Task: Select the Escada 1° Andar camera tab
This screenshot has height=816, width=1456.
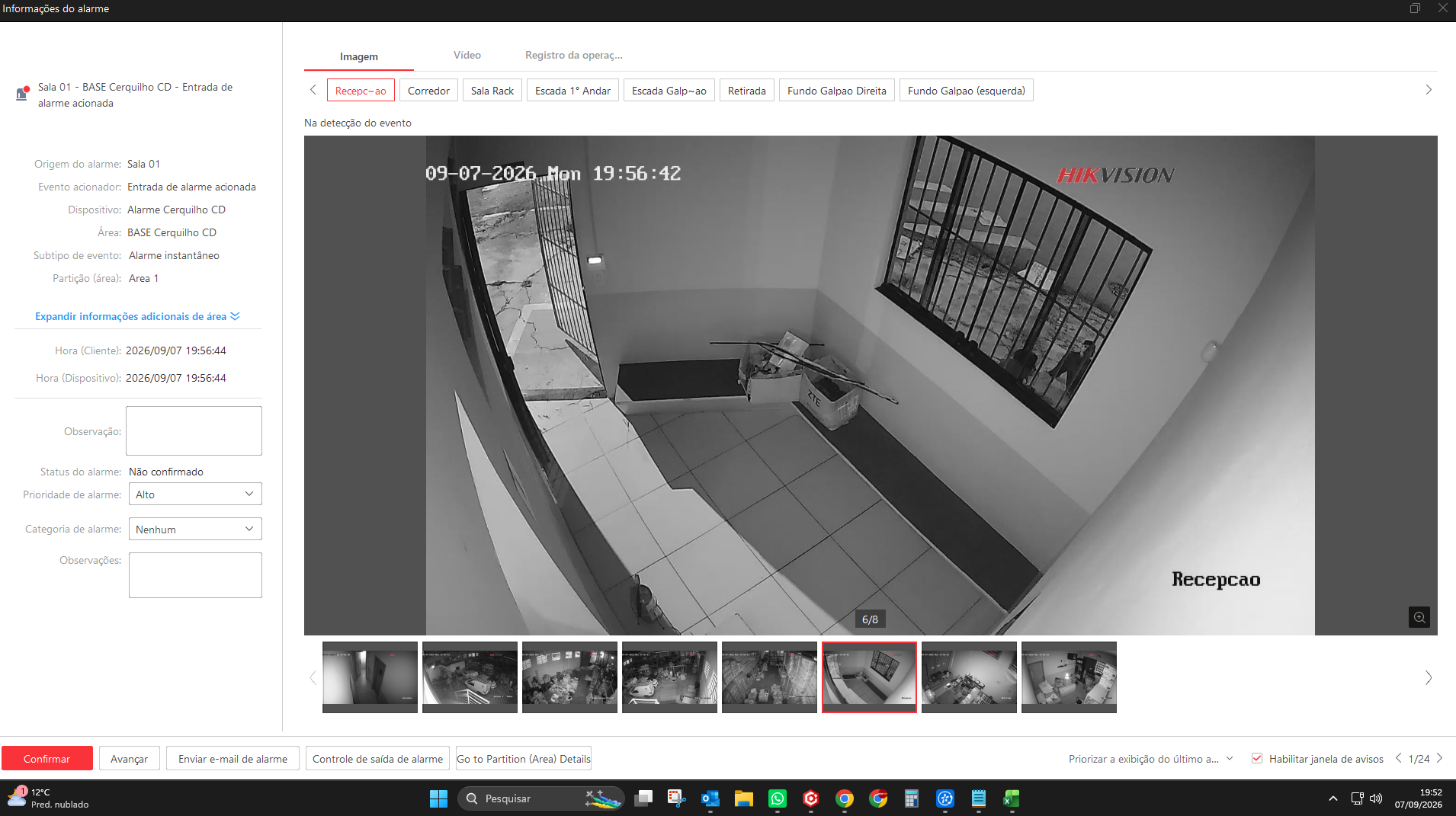Action: (572, 90)
